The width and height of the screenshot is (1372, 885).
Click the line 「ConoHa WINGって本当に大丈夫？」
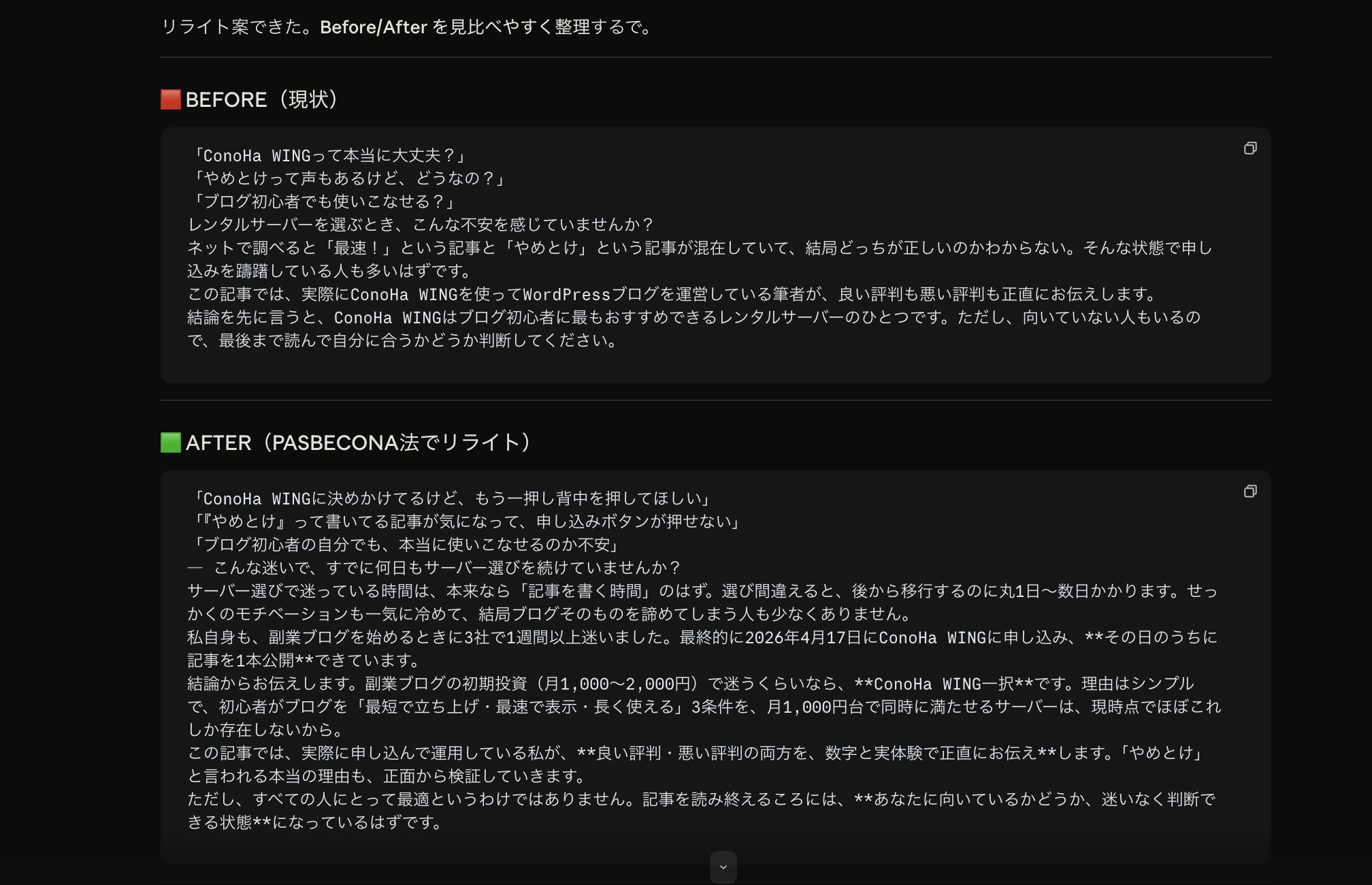coord(328,156)
